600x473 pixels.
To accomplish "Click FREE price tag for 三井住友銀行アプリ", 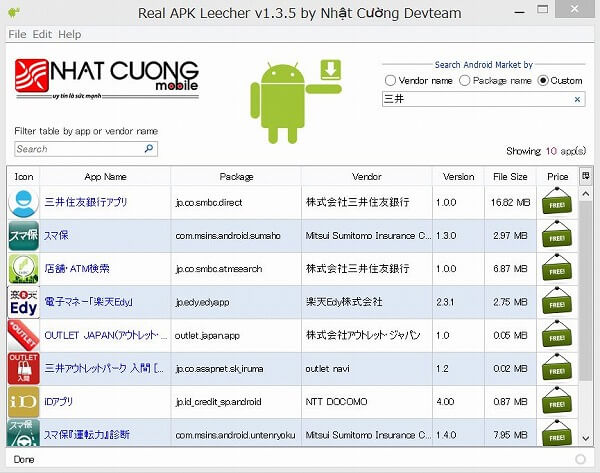I will 558,203.
